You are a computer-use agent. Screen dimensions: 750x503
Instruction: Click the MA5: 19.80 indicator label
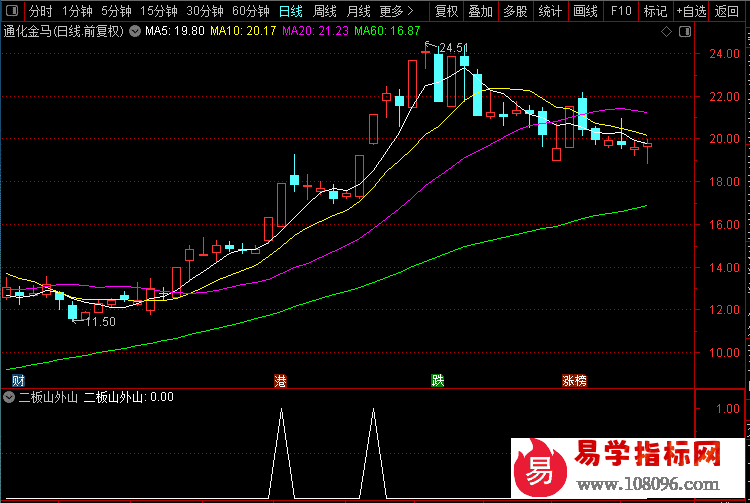pyautogui.click(x=175, y=31)
